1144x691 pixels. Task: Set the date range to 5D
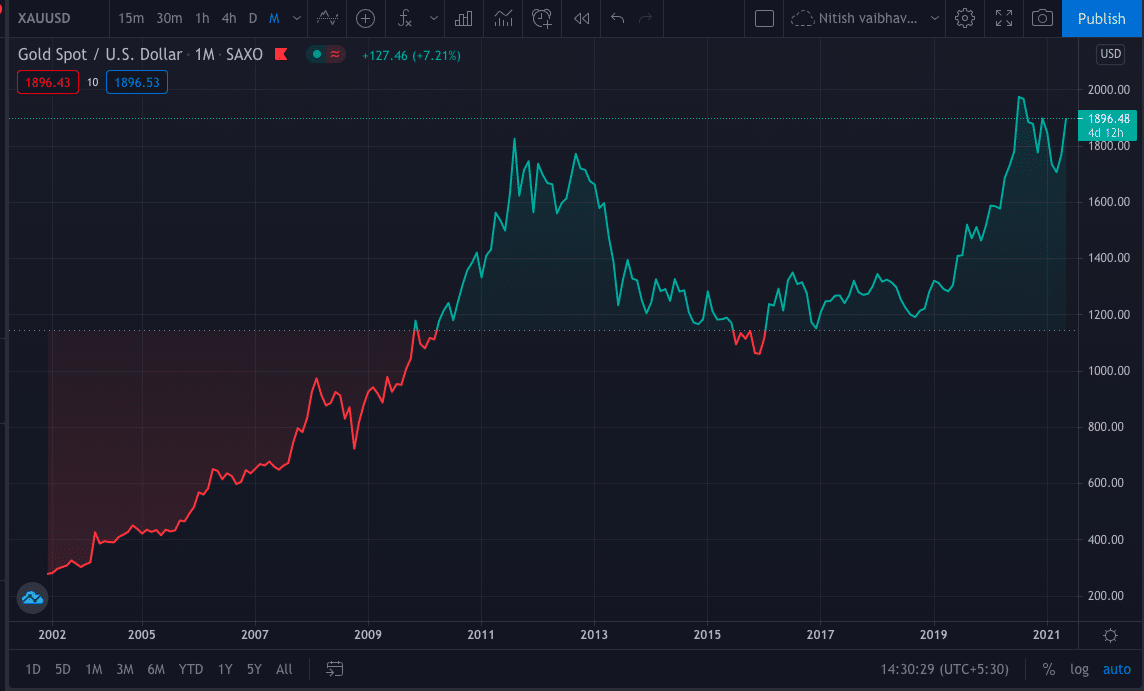click(63, 669)
